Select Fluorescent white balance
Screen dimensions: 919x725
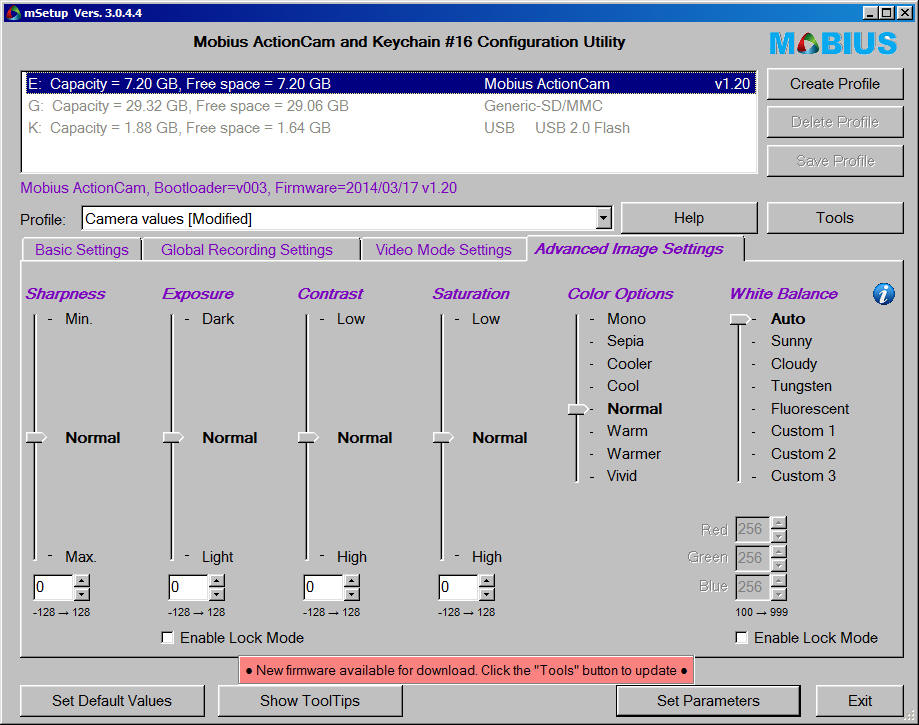810,409
